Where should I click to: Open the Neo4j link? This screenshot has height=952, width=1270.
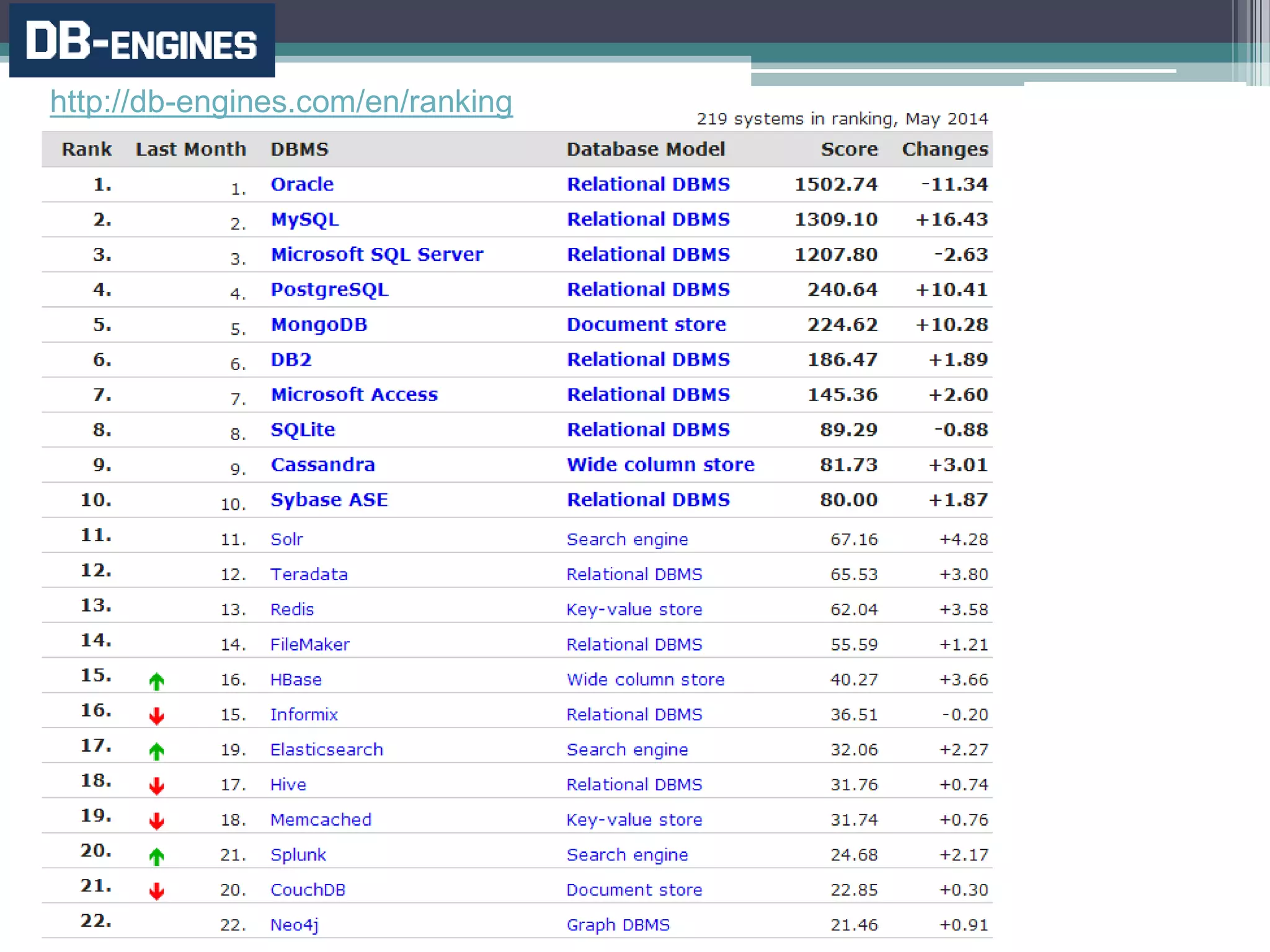[295, 925]
